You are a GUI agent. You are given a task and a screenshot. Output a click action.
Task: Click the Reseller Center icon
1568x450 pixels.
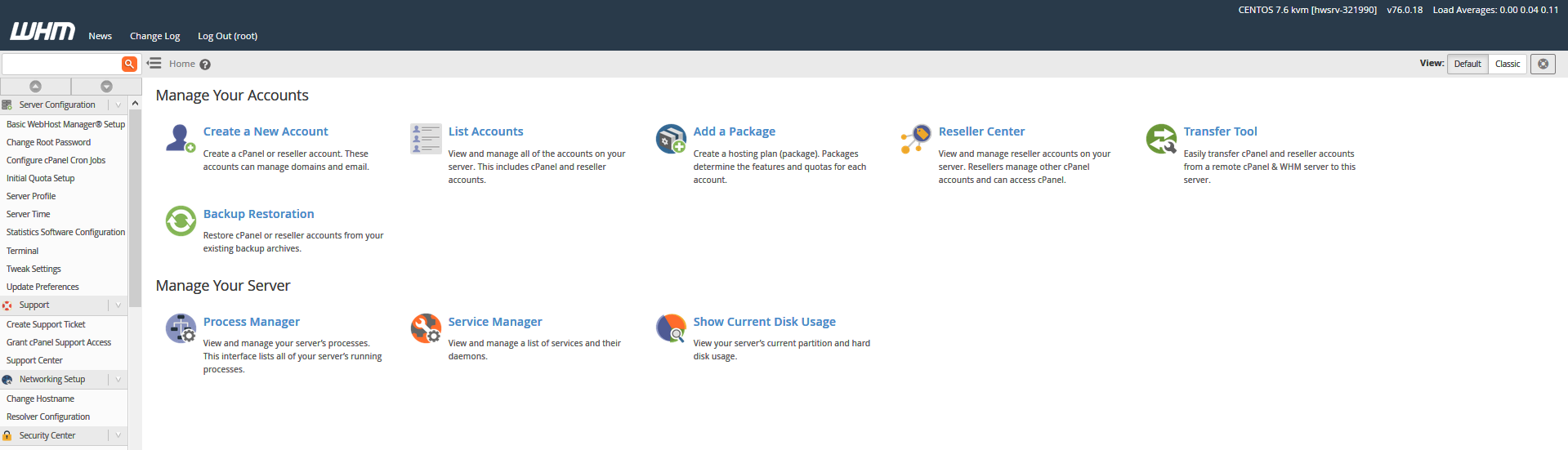tap(916, 138)
